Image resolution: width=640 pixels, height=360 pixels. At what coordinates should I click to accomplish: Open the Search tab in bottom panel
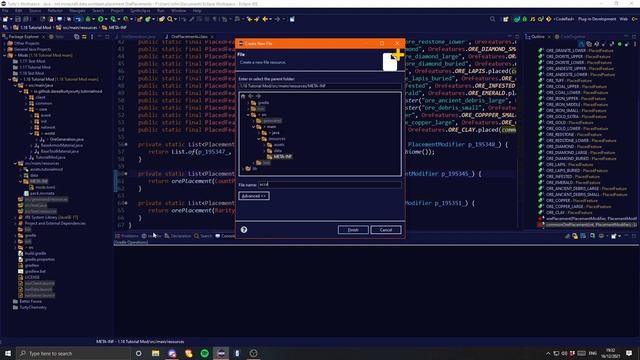tap(203, 236)
